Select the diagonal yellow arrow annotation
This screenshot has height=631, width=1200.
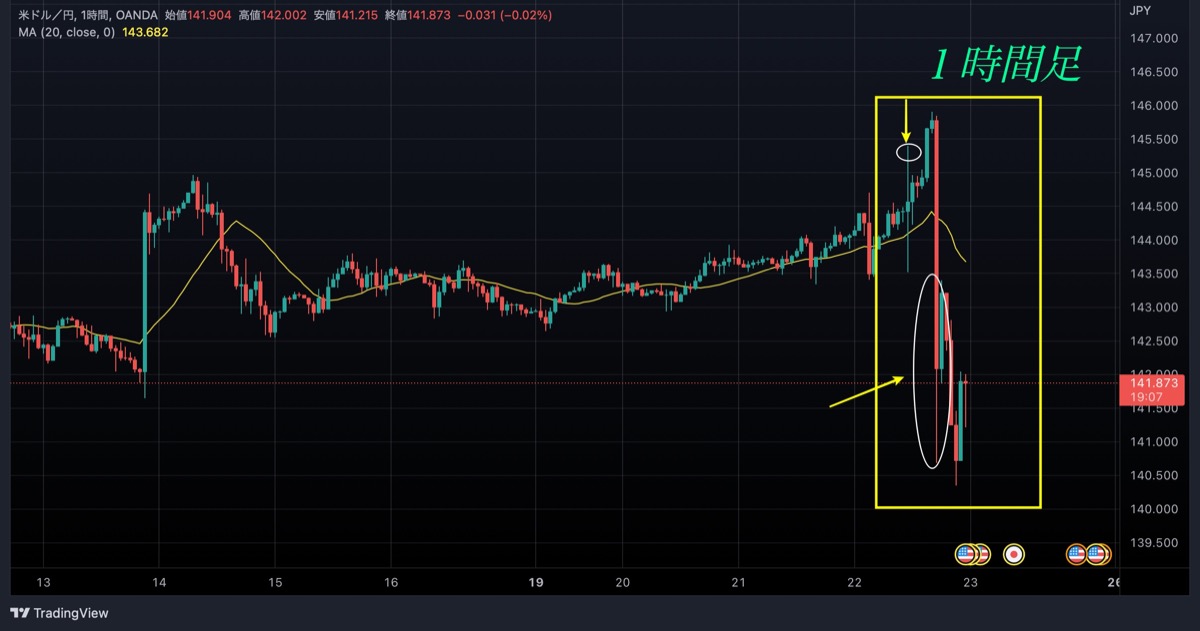point(867,391)
